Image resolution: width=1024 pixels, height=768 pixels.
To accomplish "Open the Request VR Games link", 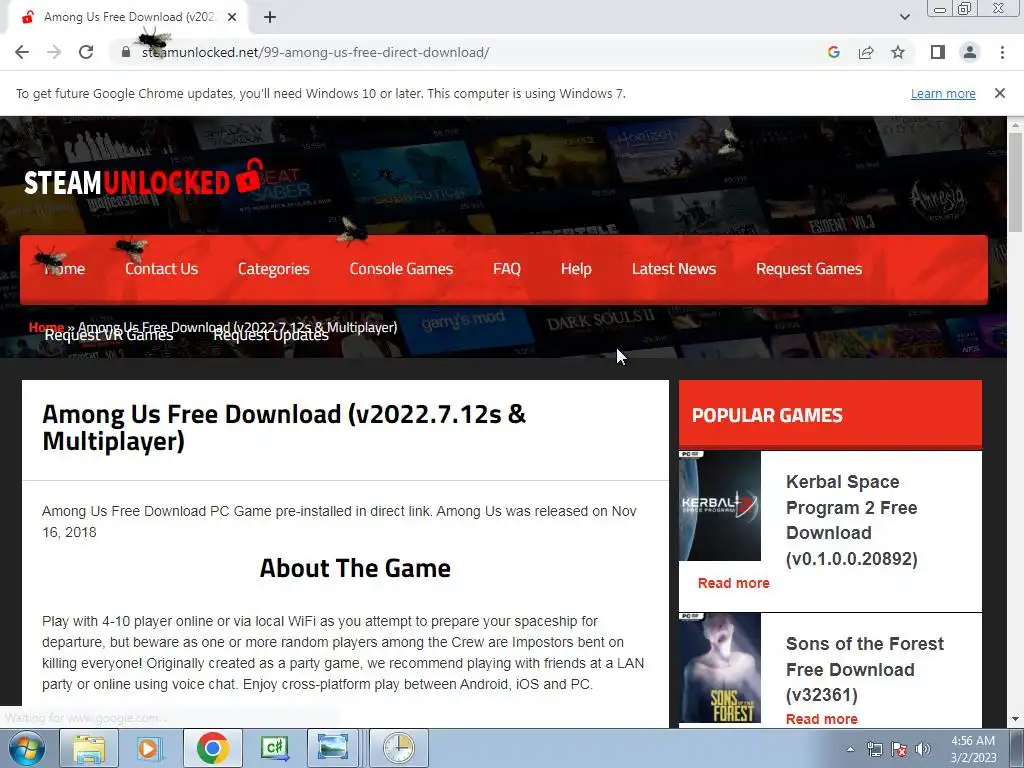I will point(108,336).
